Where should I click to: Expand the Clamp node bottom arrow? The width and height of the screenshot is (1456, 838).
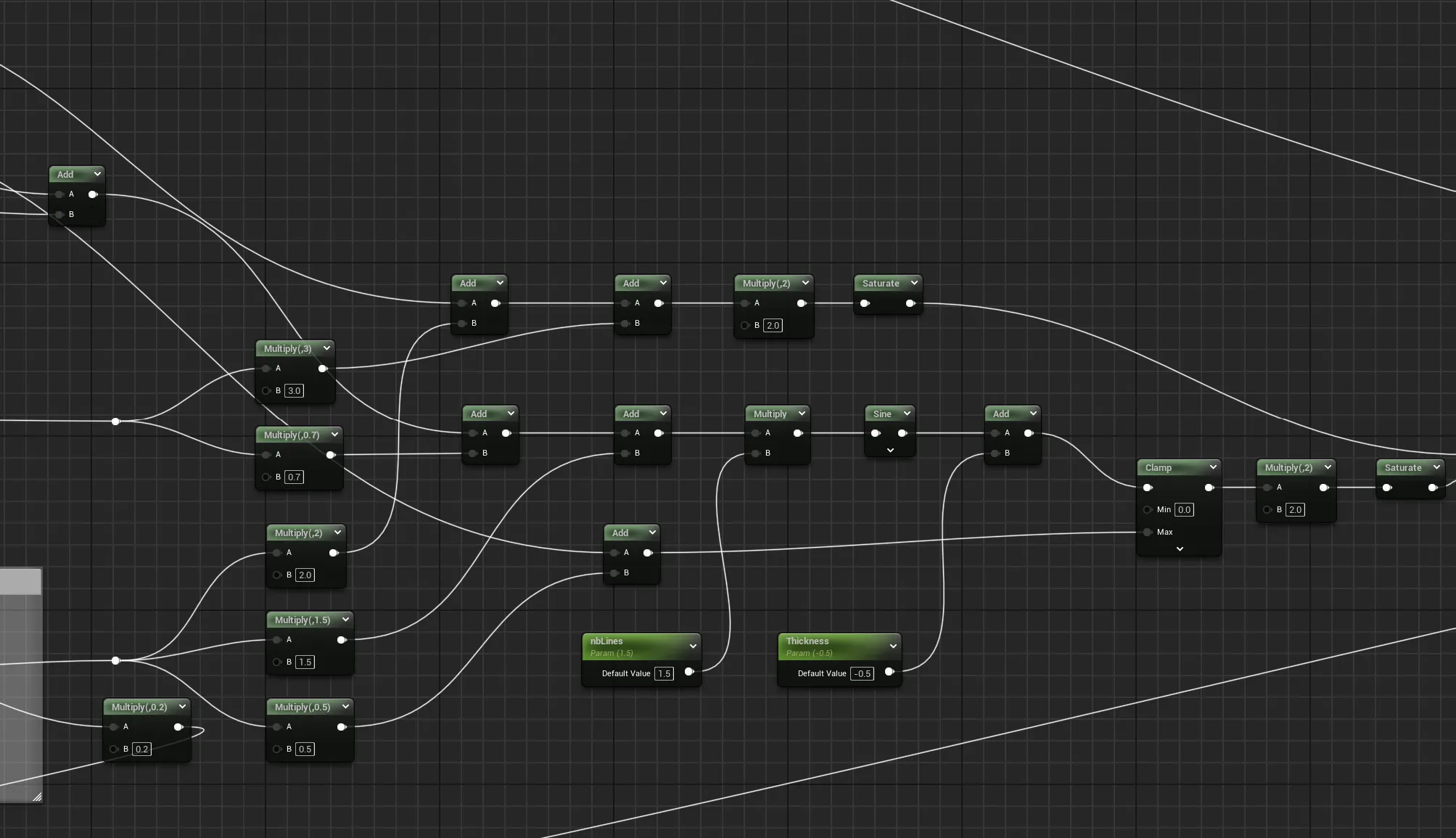(1180, 549)
